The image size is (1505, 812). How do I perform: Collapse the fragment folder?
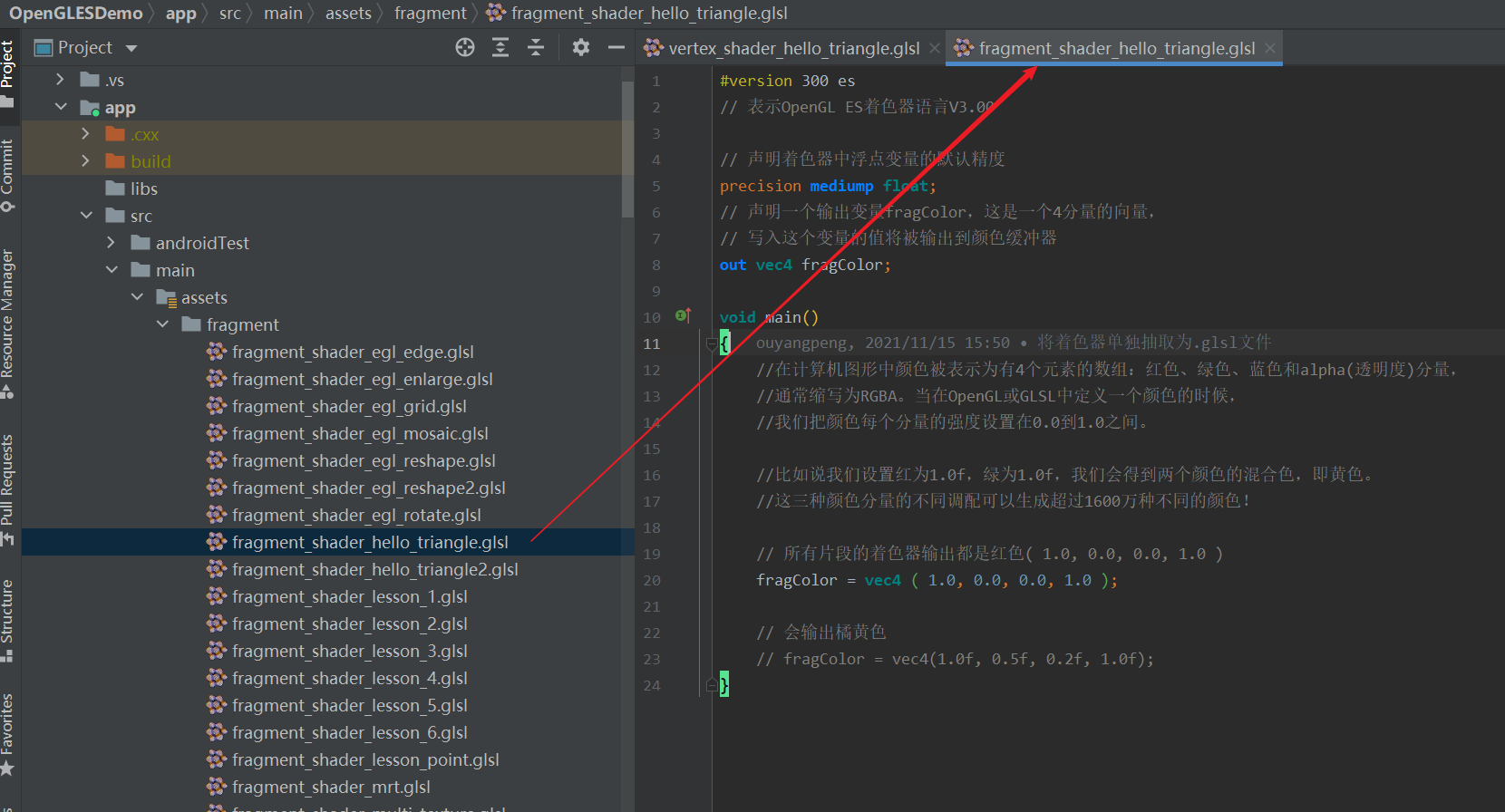click(x=162, y=324)
